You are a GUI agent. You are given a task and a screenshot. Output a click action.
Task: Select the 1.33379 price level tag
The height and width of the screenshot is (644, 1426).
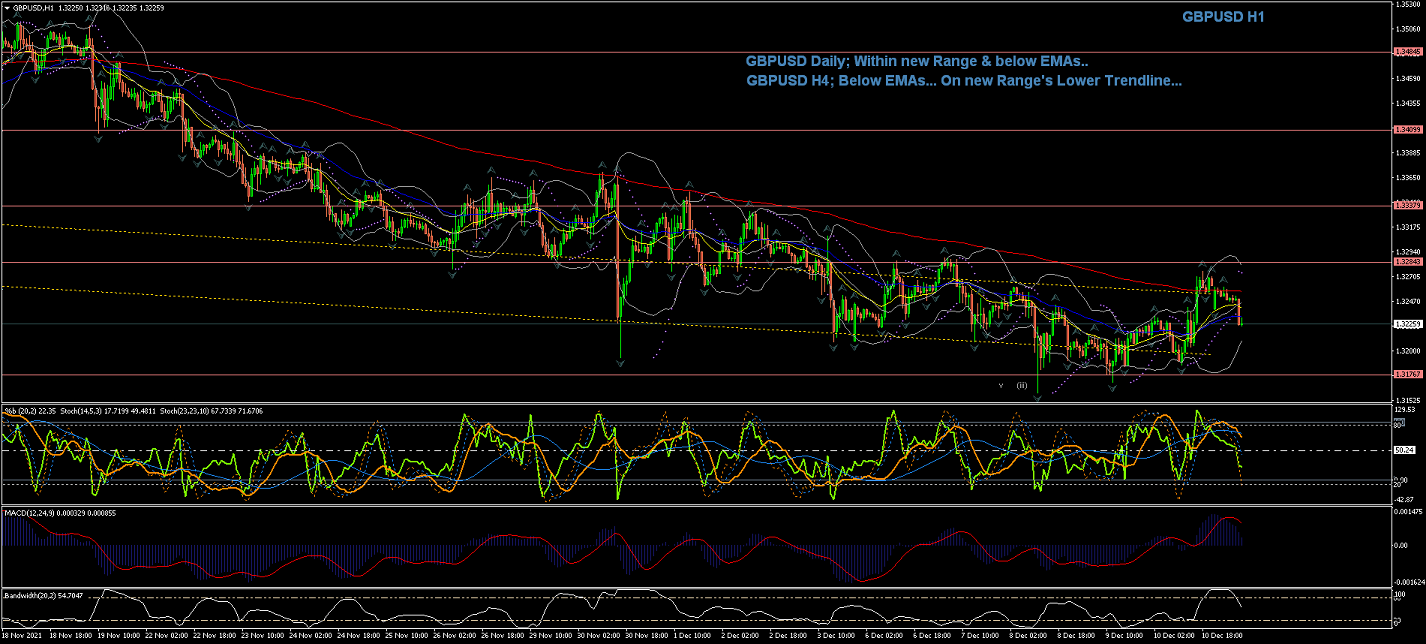(1406, 205)
